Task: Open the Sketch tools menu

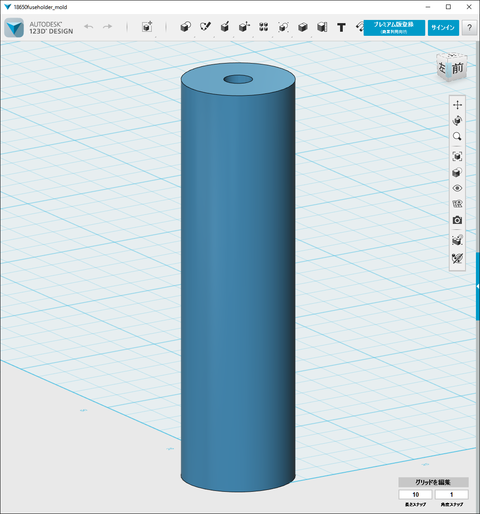Action: click(205, 27)
